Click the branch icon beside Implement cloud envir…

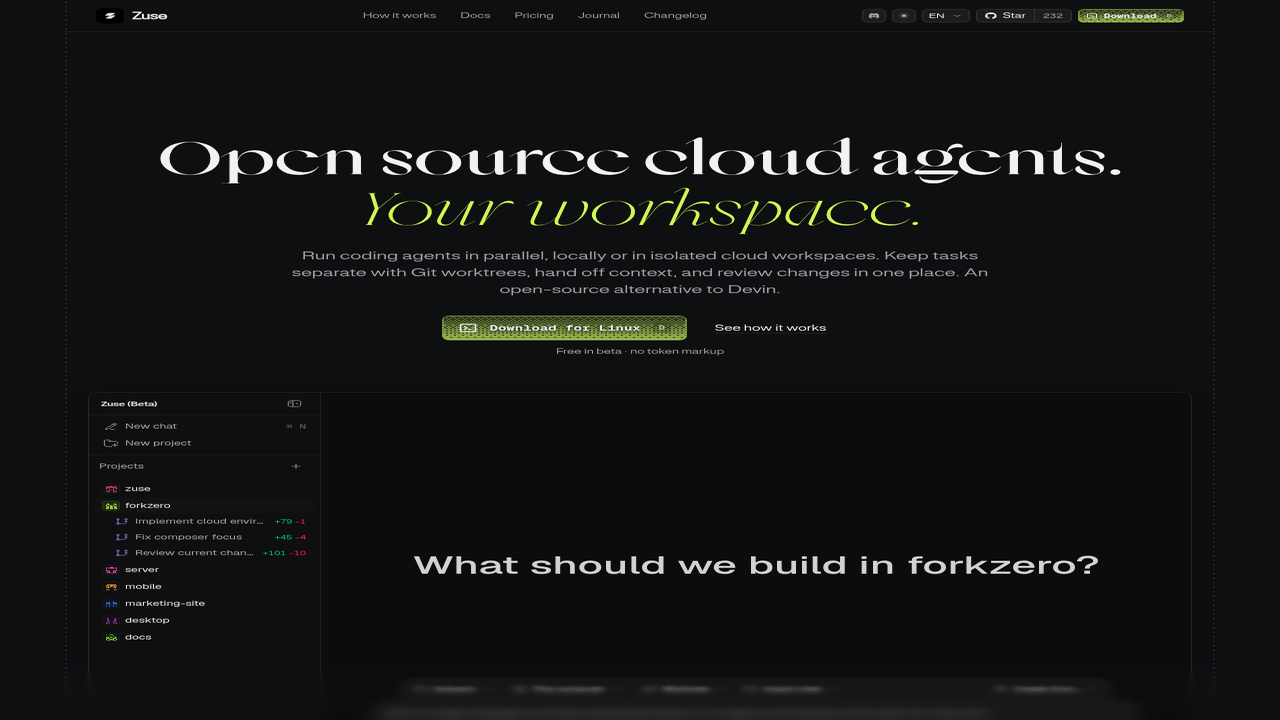[x=121, y=521]
